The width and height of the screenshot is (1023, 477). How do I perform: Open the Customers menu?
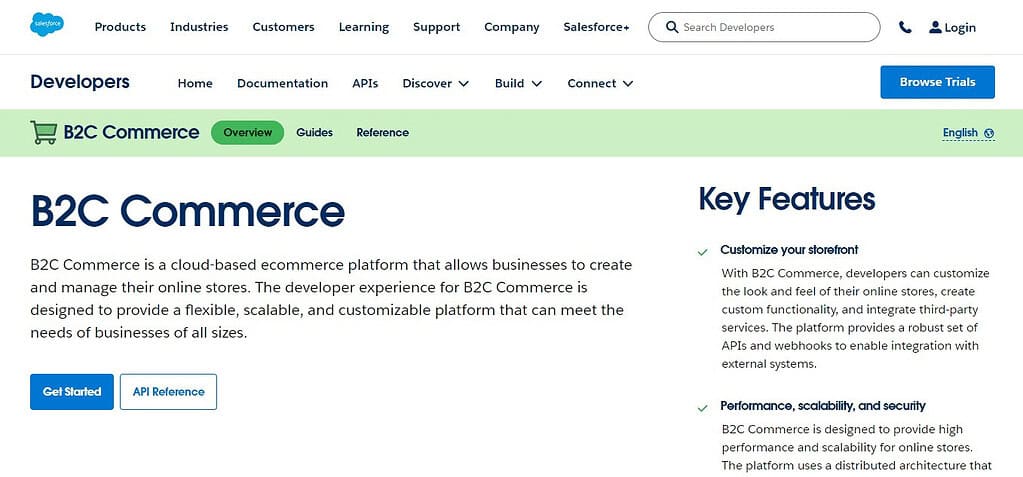(283, 27)
